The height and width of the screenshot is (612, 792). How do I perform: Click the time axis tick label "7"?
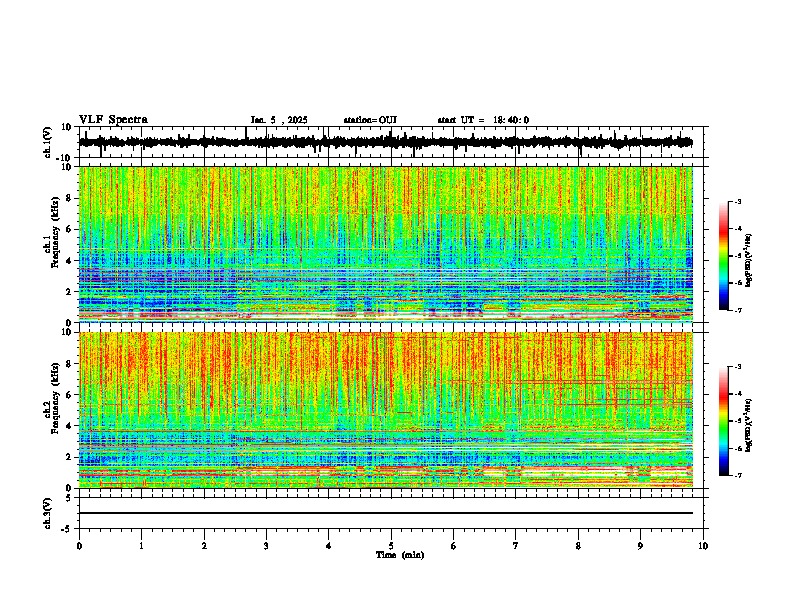[x=516, y=546]
